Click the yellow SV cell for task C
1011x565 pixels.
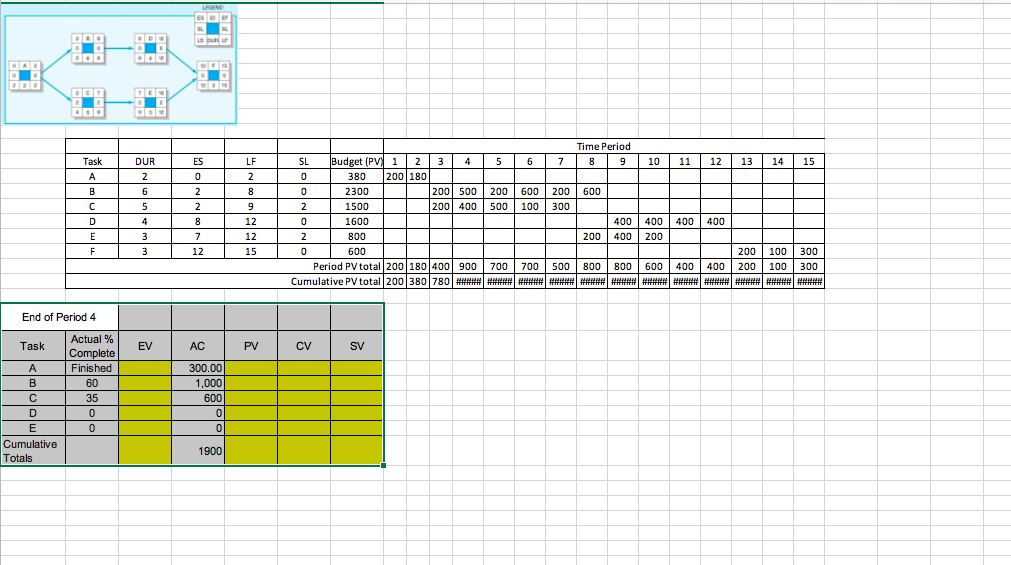tap(357, 398)
